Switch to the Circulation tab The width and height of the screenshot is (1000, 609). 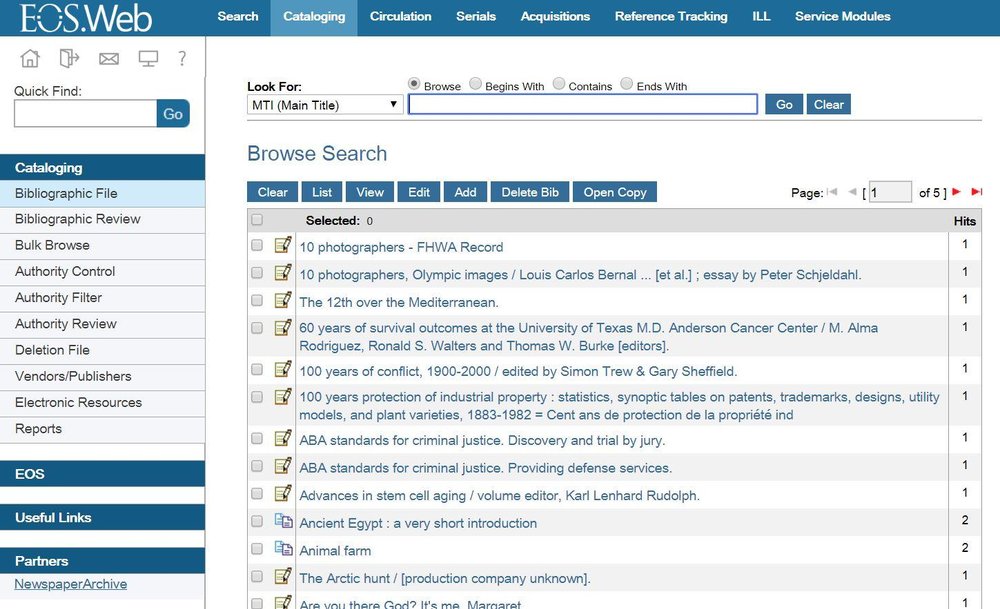[400, 16]
